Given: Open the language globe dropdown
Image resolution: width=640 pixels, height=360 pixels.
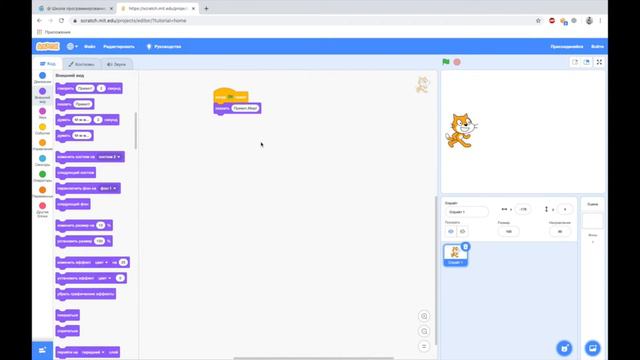Looking at the screenshot, I should click(x=72, y=47).
